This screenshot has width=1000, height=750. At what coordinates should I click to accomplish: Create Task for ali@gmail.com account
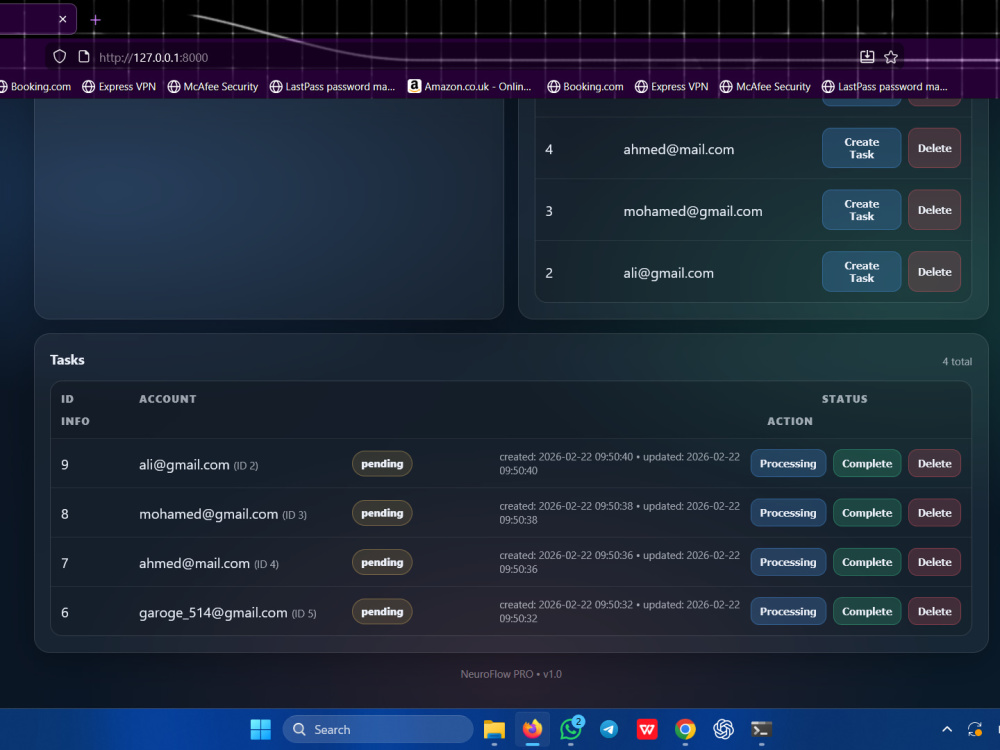coord(862,272)
